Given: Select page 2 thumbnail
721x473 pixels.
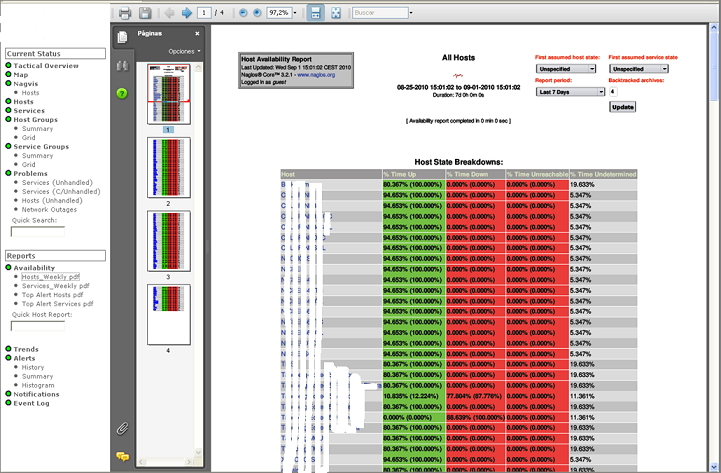Looking at the screenshot, I should click(169, 167).
